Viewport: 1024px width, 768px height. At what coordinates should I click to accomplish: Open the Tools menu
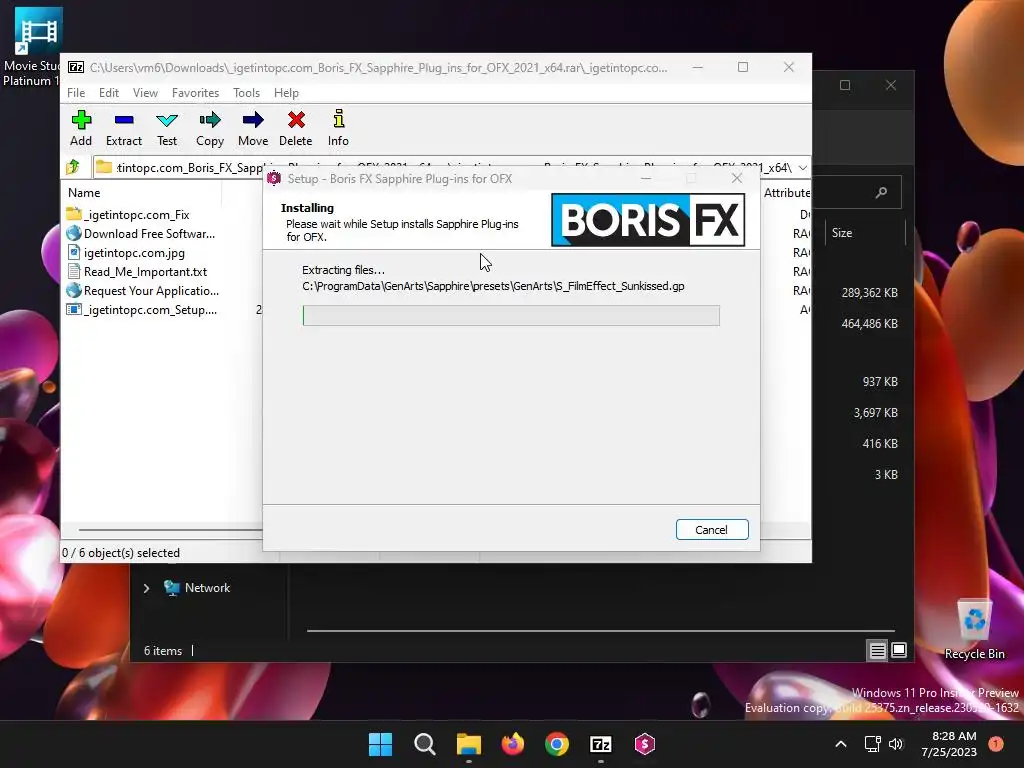tap(246, 93)
